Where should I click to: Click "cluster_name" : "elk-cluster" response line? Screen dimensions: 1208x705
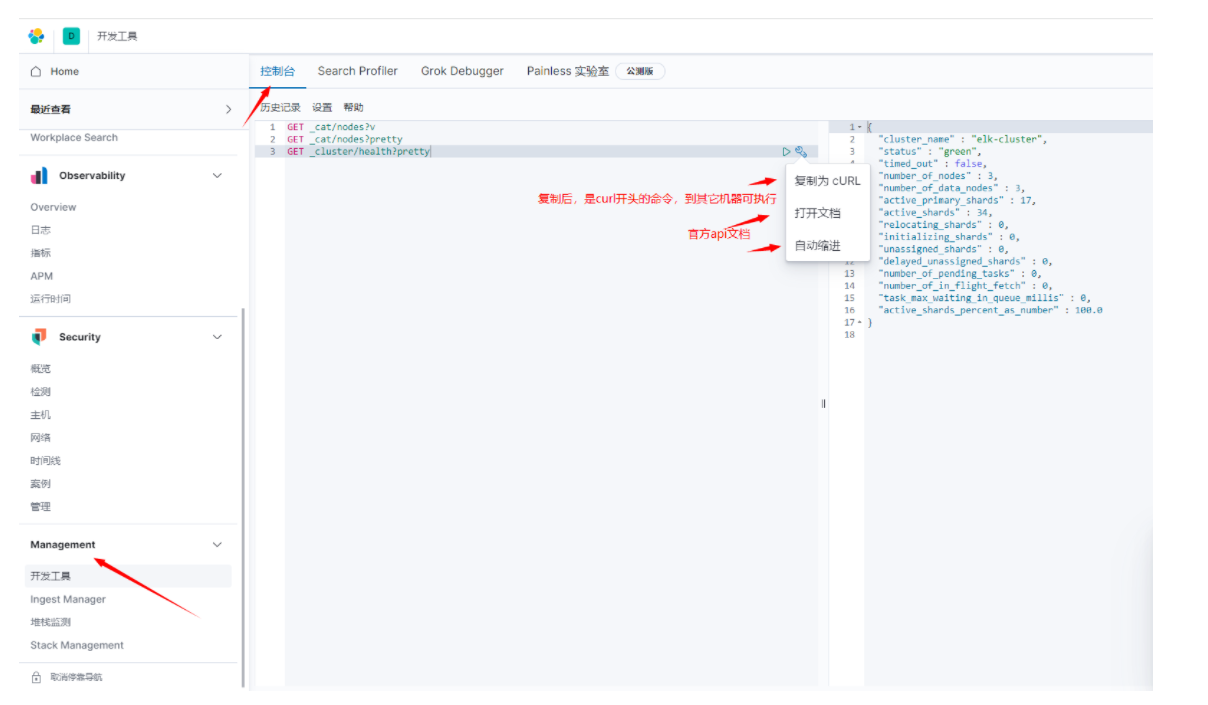tap(962, 139)
